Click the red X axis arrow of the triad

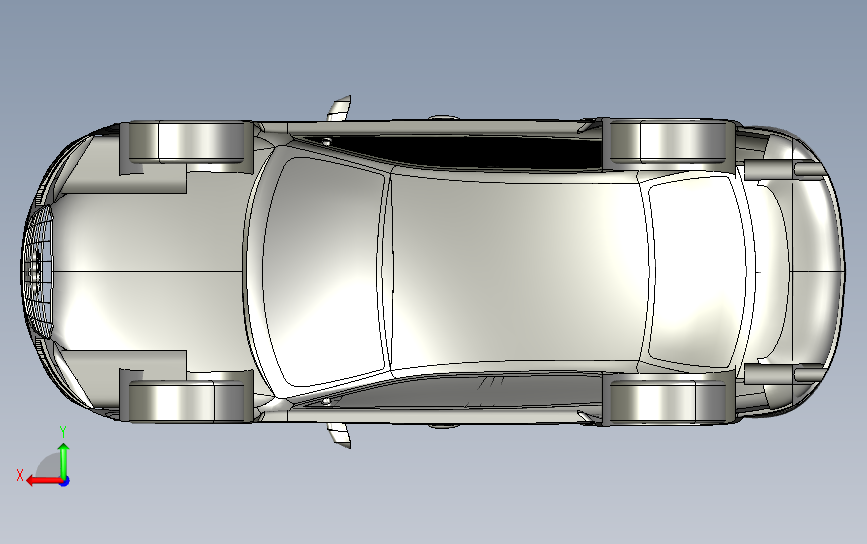[x=43, y=481]
